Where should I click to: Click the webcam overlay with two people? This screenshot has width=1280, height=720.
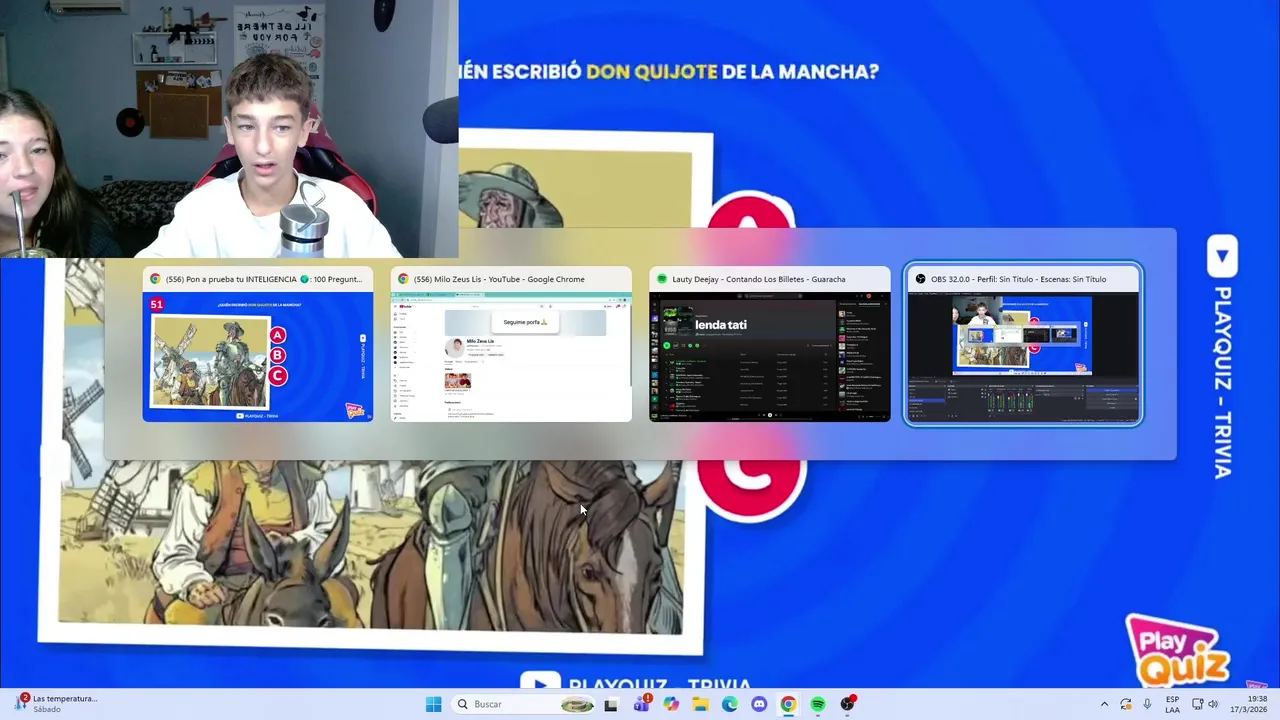pos(229,129)
